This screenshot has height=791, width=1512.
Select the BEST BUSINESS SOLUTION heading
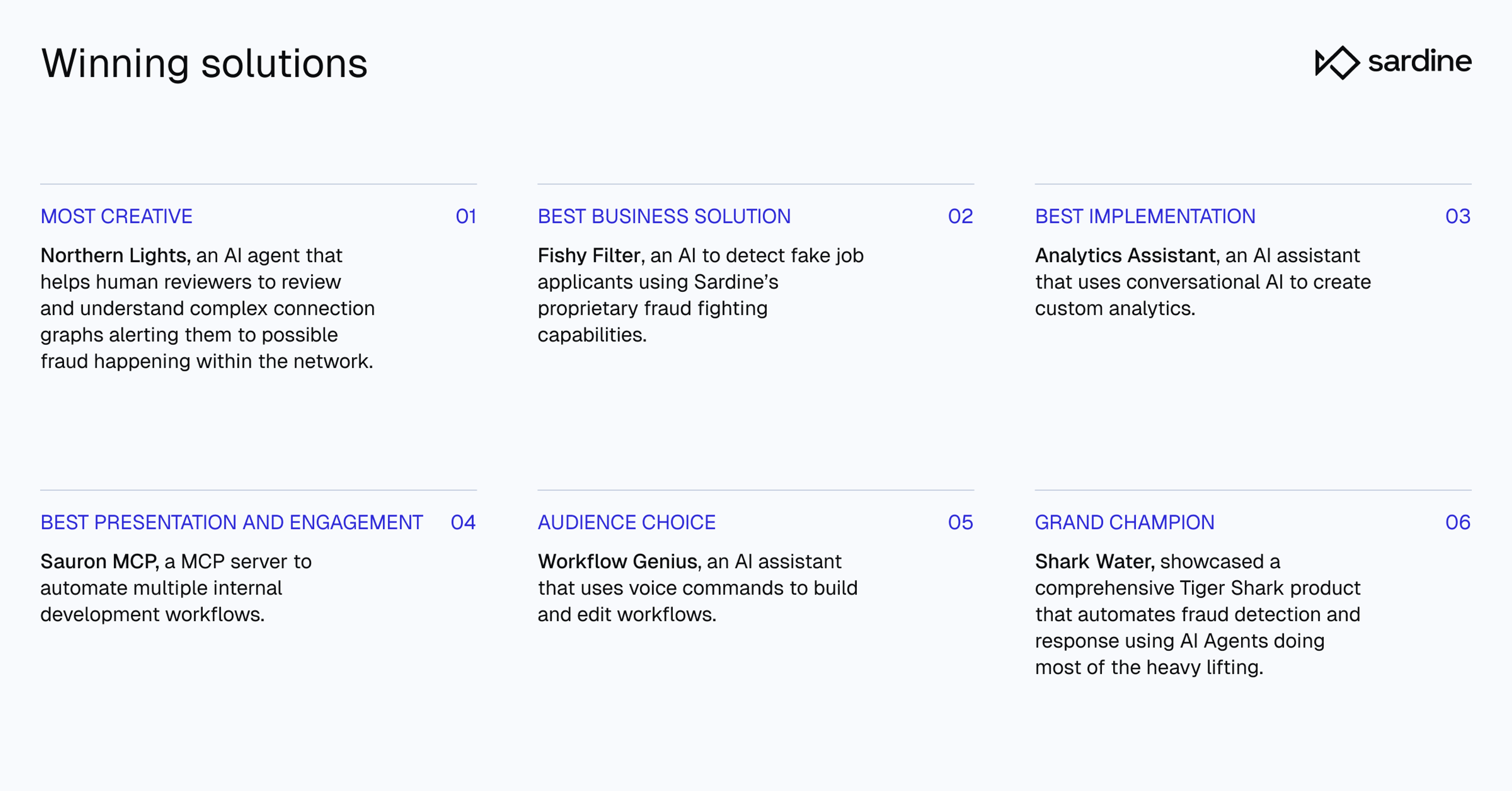coord(664,216)
